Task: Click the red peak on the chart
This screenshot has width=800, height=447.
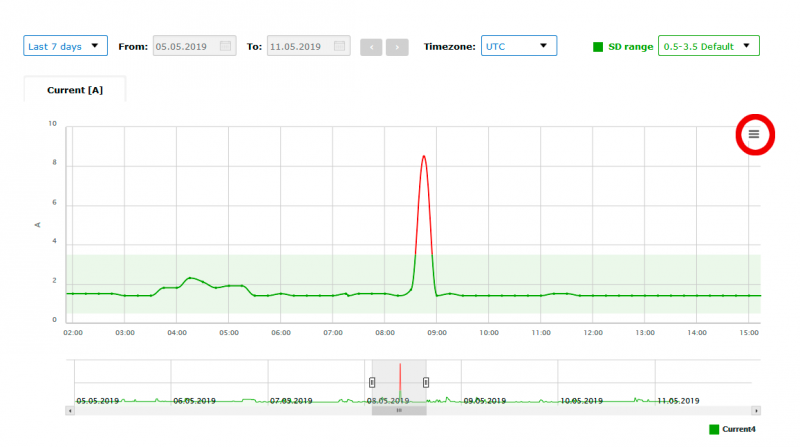Action: point(425,157)
